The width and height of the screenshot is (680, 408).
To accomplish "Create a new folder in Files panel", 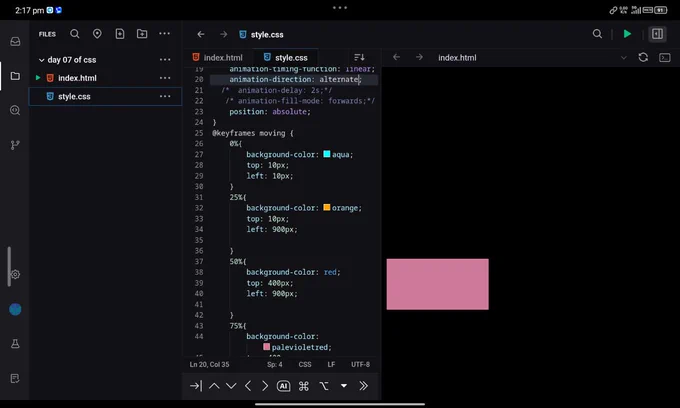I will tap(142, 34).
